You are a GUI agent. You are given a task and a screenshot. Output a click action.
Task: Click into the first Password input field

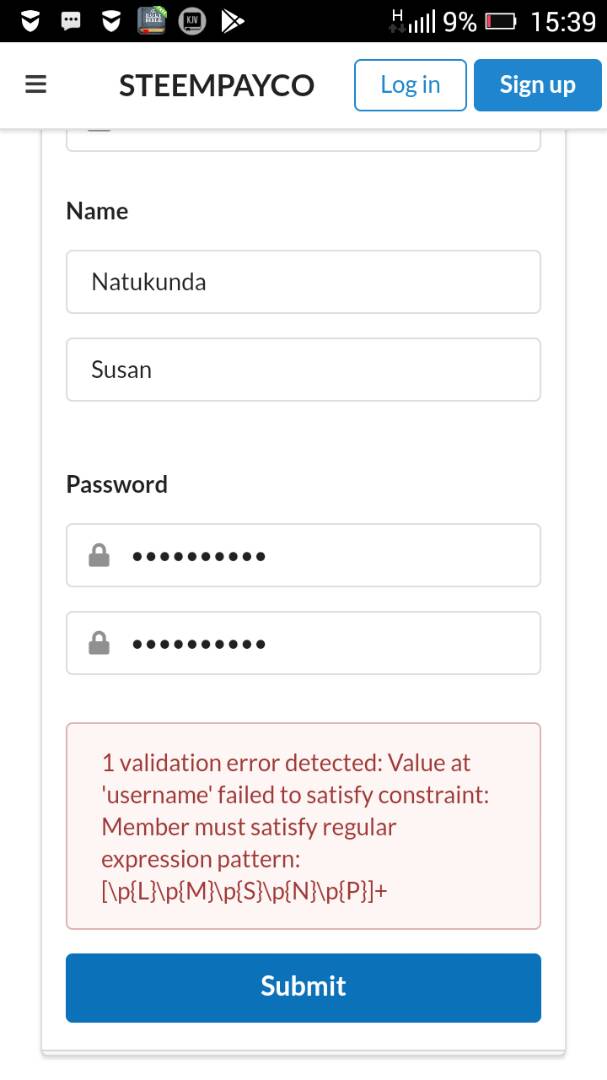pos(320,555)
